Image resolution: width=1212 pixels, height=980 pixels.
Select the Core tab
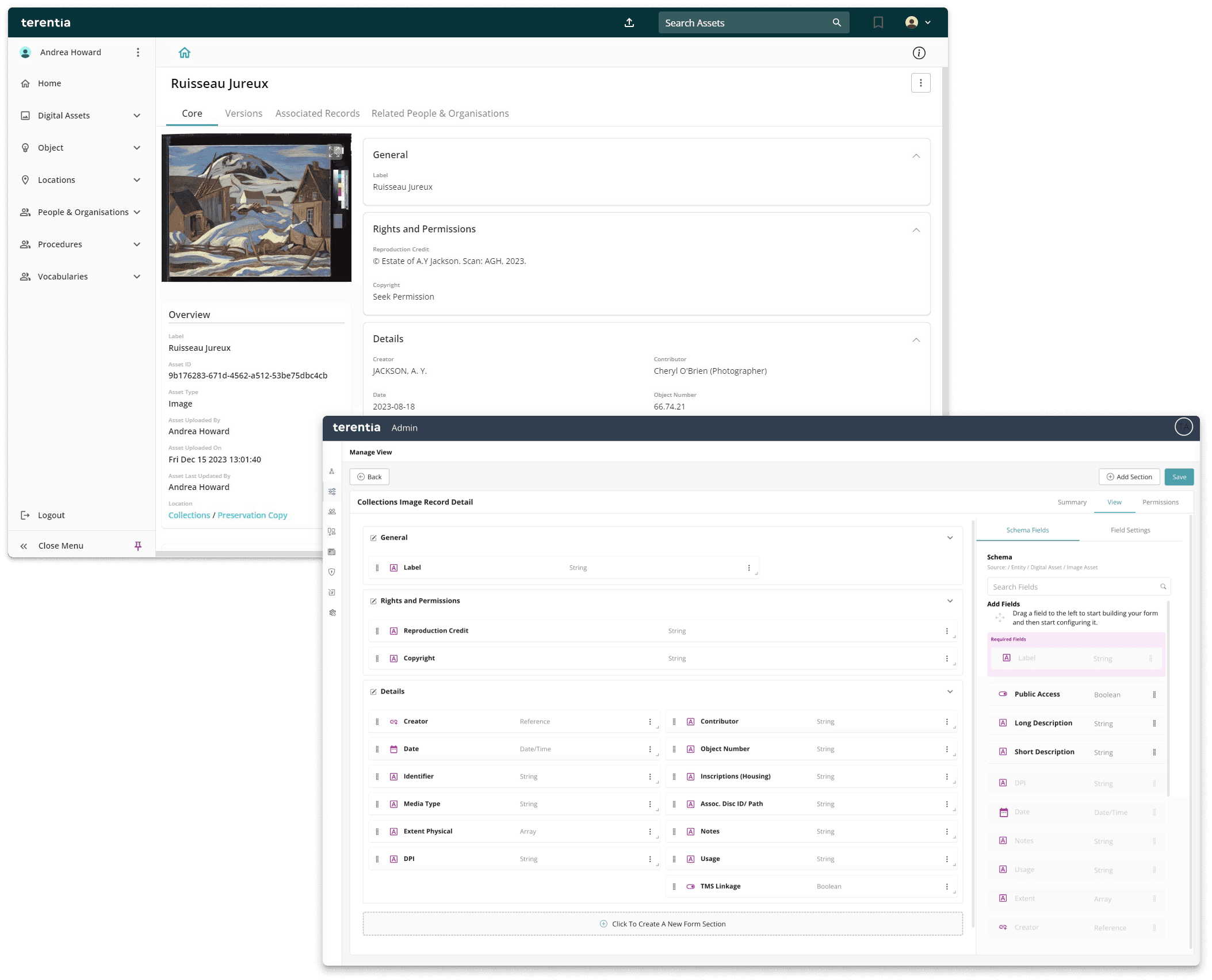click(x=192, y=113)
